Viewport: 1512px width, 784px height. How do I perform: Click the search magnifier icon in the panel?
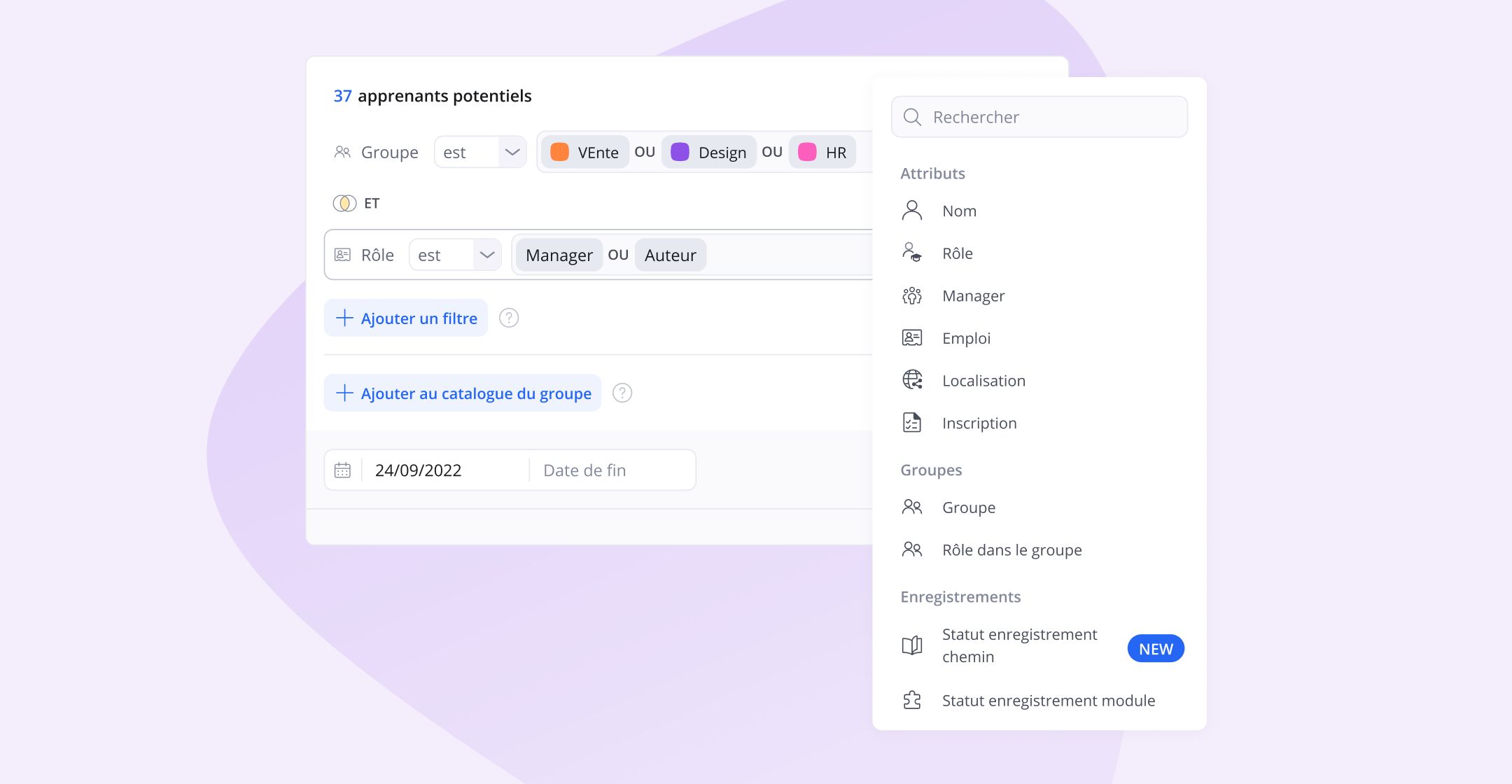pos(912,116)
